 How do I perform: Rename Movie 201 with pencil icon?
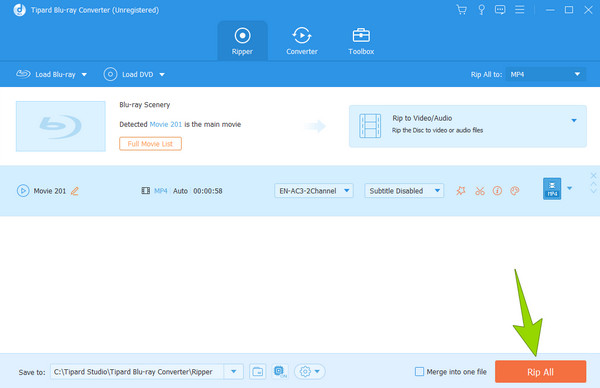point(75,191)
